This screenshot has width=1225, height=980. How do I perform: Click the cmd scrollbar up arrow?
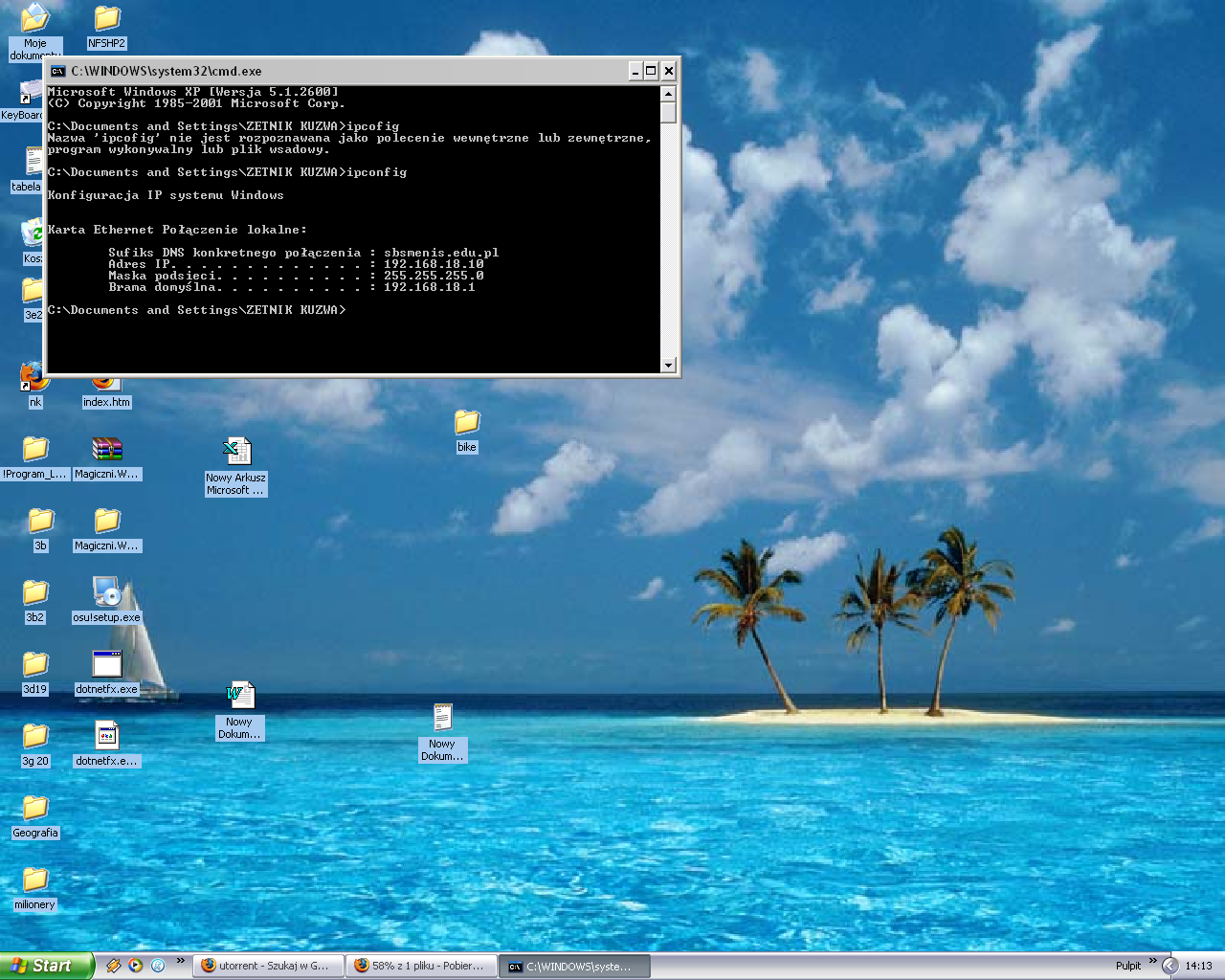coord(668,94)
